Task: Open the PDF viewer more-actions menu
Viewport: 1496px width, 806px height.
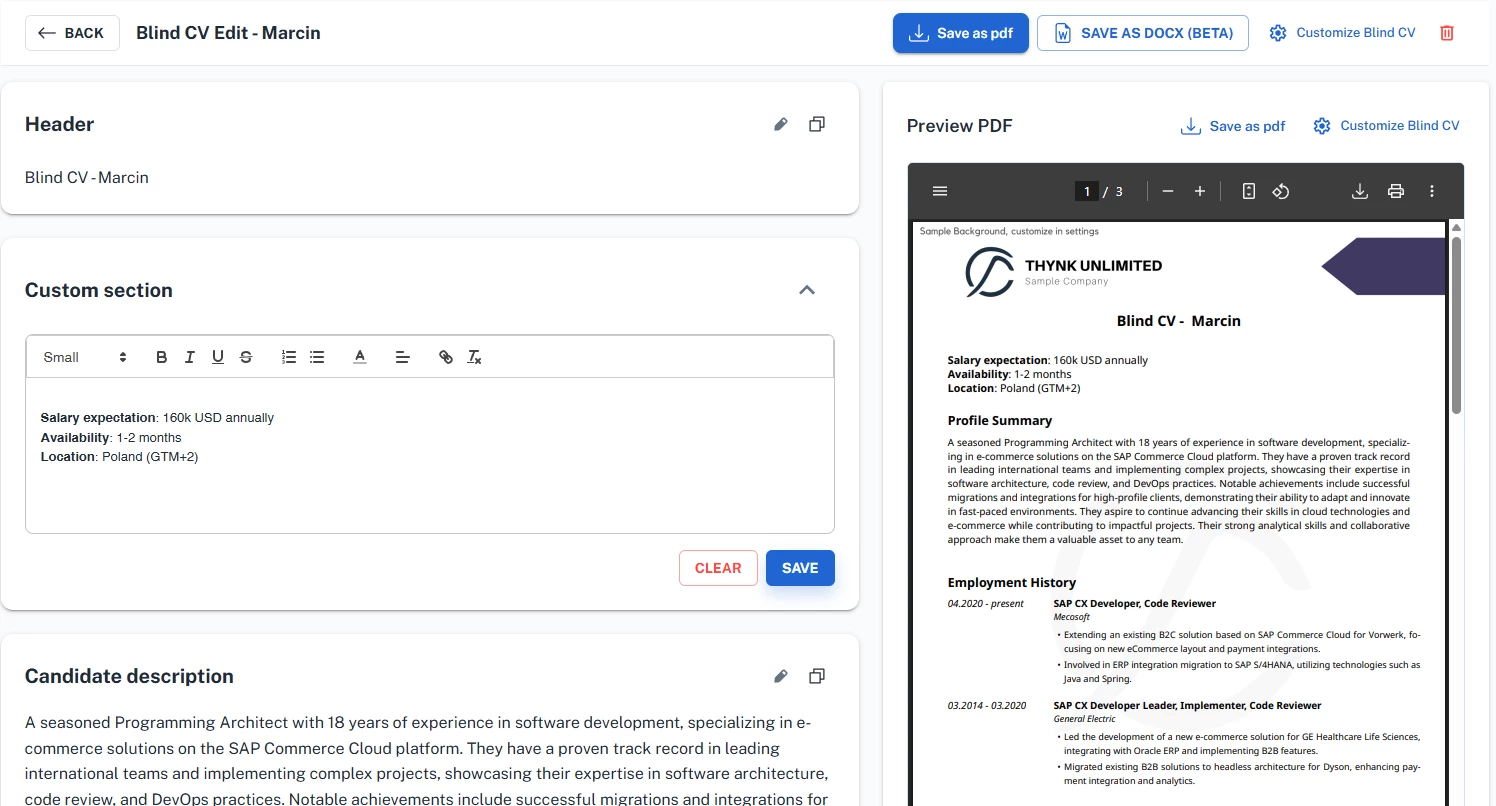Action: (1432, 192)
